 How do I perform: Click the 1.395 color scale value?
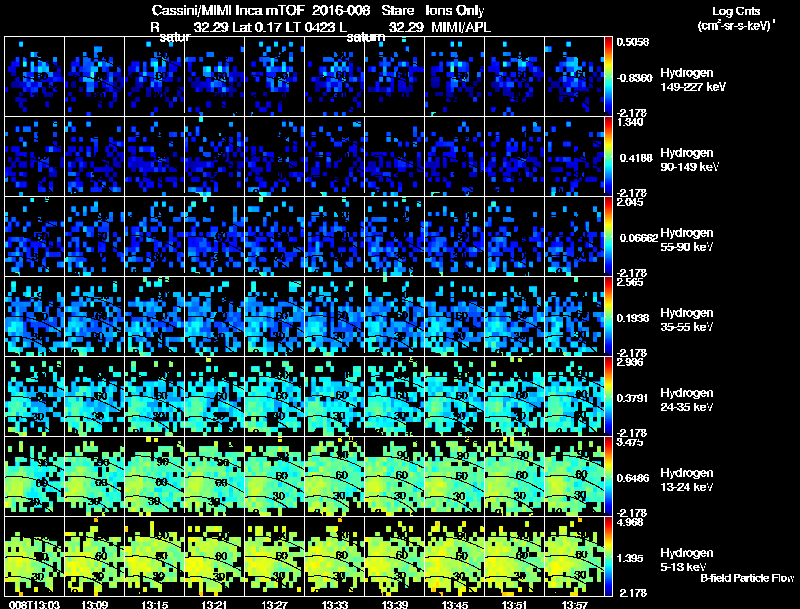pyautogui.click(x=630, y=559)
